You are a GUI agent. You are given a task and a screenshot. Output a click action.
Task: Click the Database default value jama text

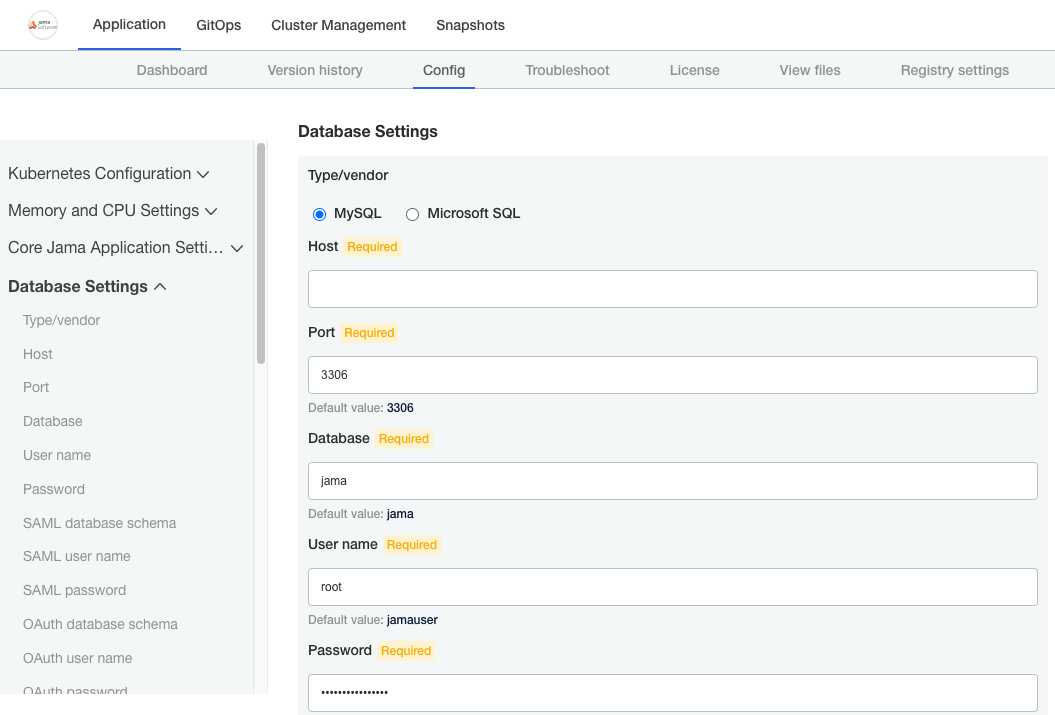click(x=400, y=514)
